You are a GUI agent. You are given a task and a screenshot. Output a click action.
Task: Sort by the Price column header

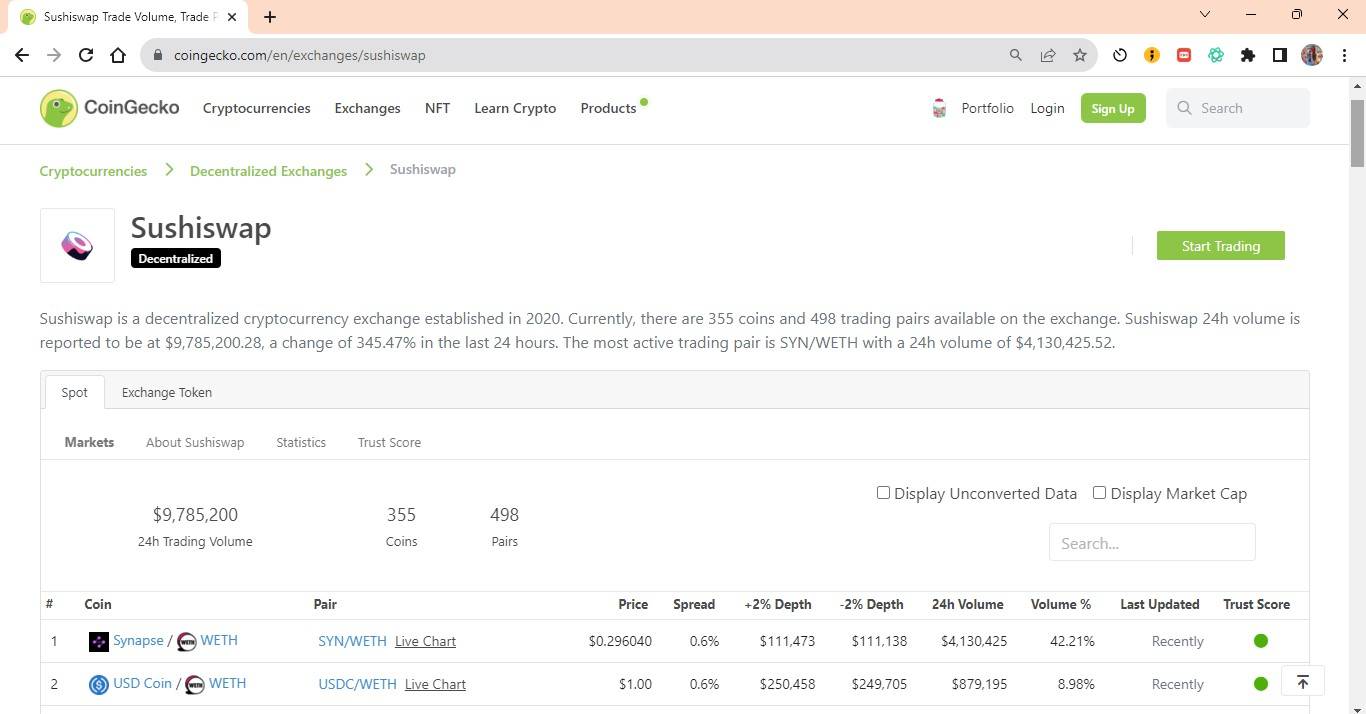pyautogui.click(x=633, y=604)
